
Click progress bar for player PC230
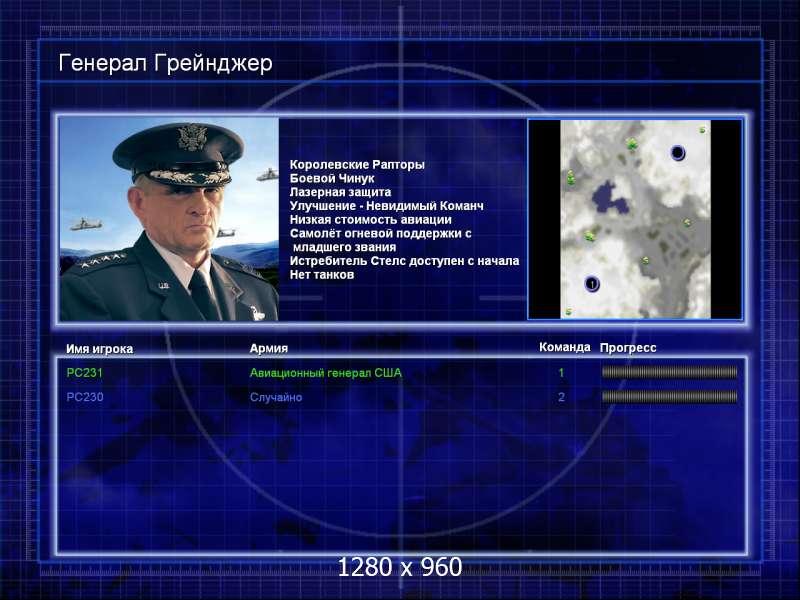669,396
